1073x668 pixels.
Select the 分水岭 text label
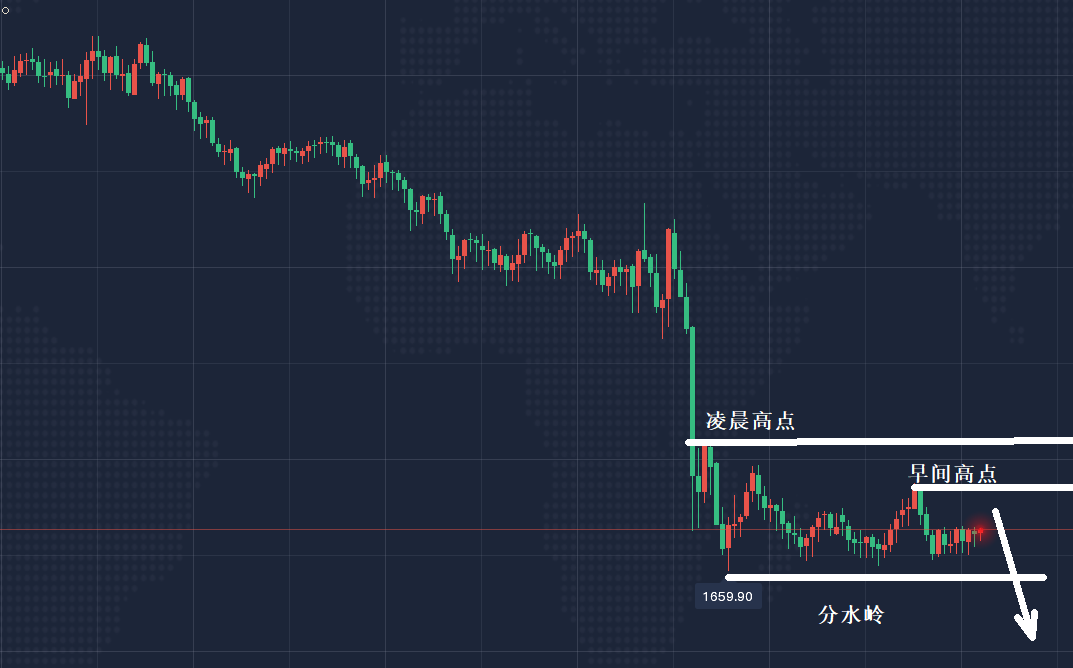click(x=851, y=616)
